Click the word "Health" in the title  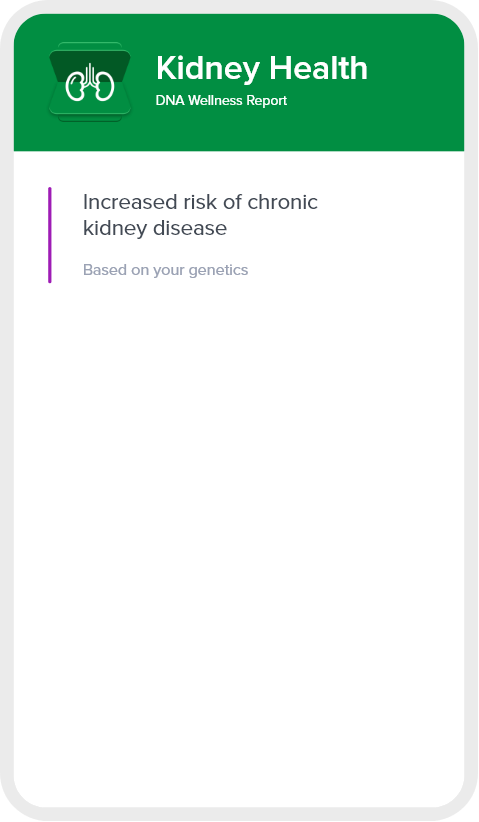[319, 68]
